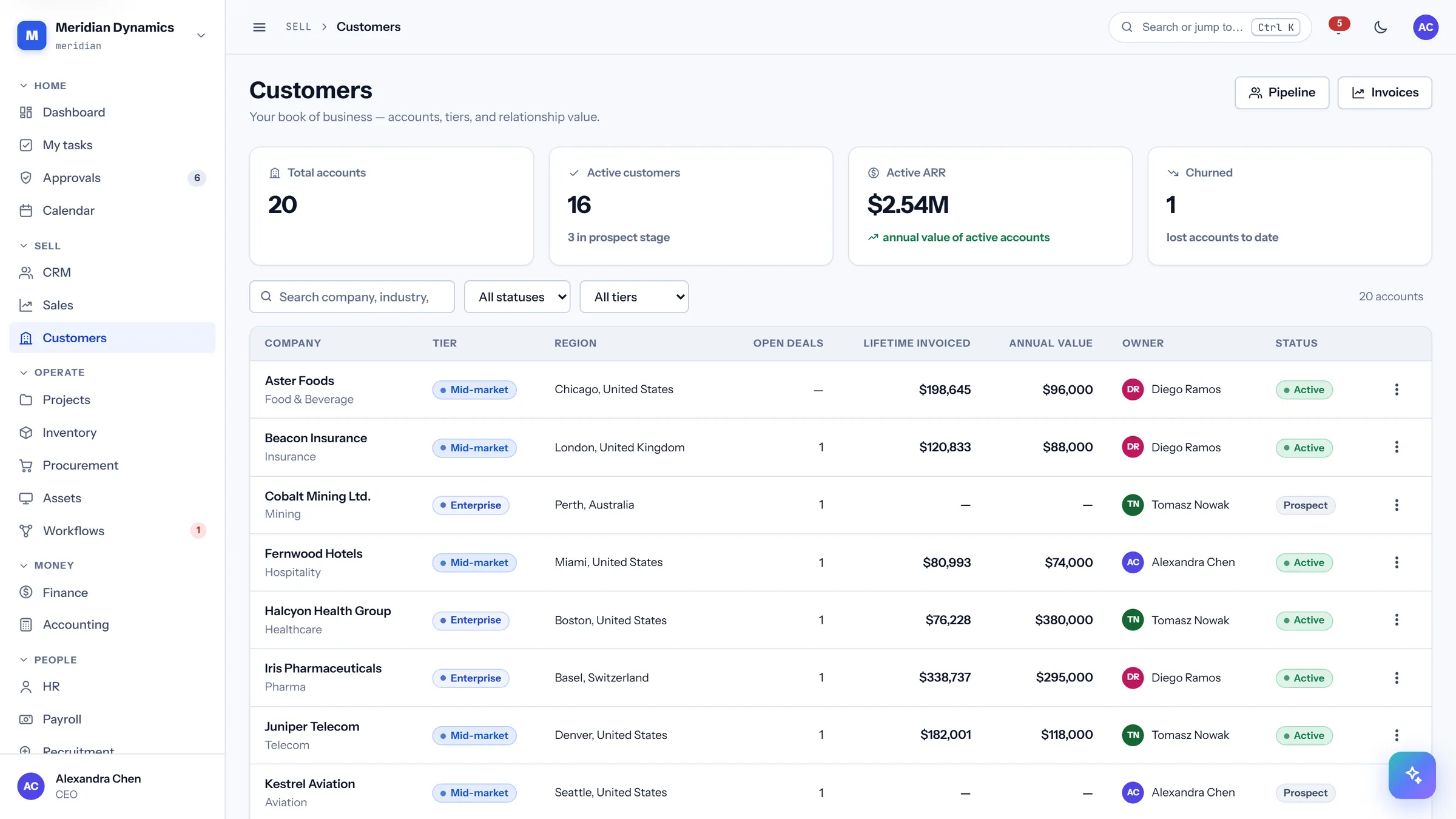Open Procurement module
This screenshot has width=1456, height=819.
(112, 465)
